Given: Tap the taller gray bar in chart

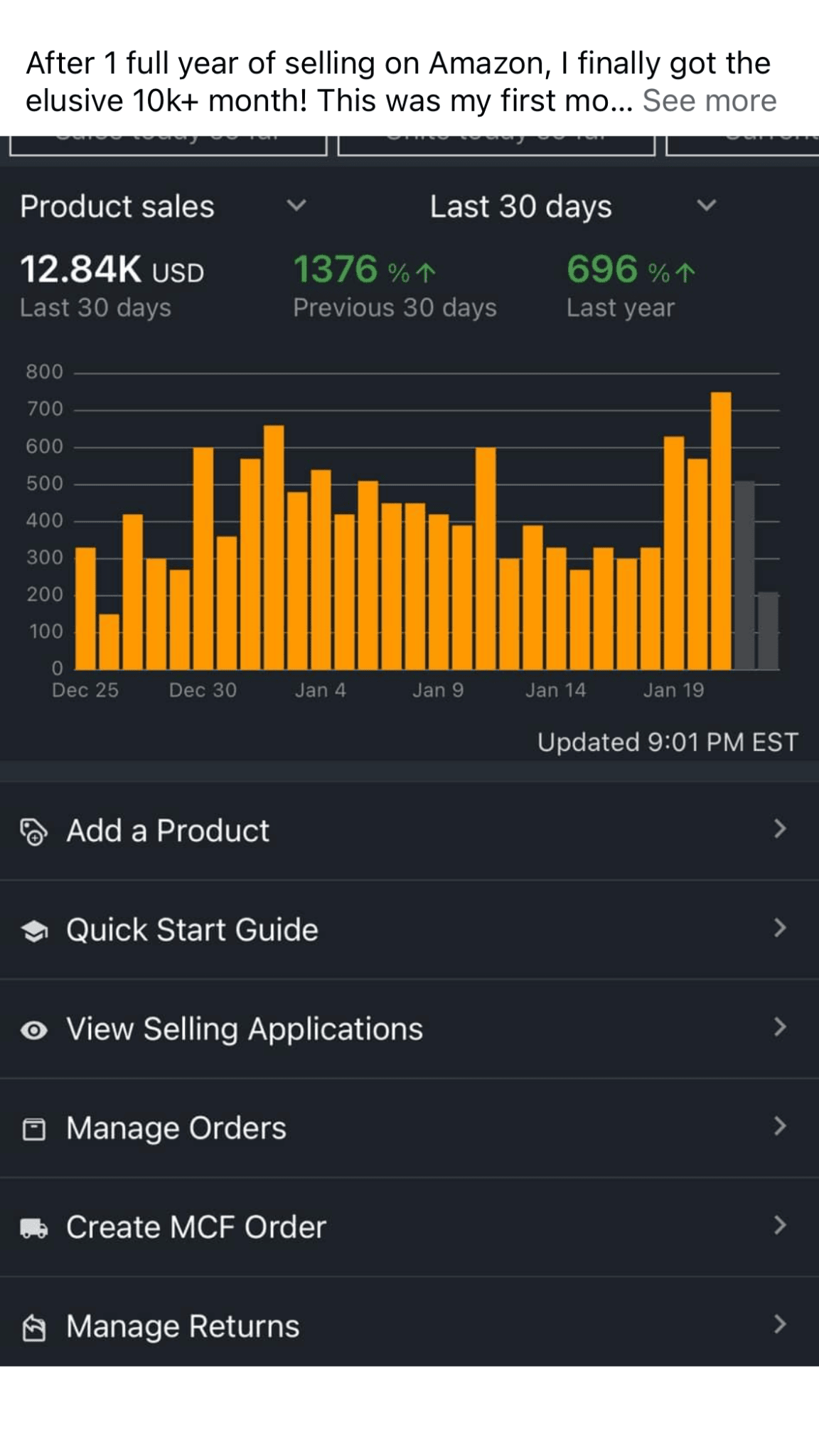Looking at the screenshot, I should [744, 575].
